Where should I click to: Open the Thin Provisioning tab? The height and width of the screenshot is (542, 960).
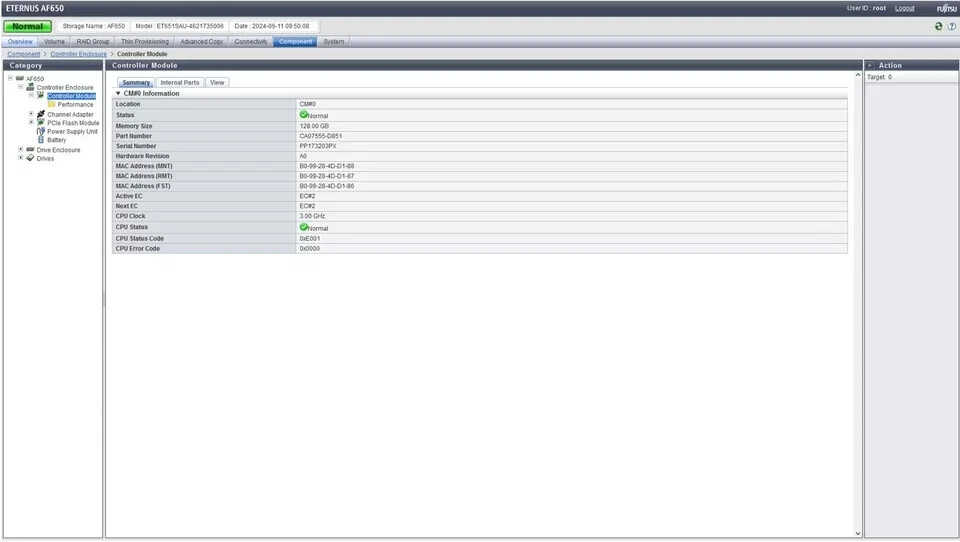point(145,42)
